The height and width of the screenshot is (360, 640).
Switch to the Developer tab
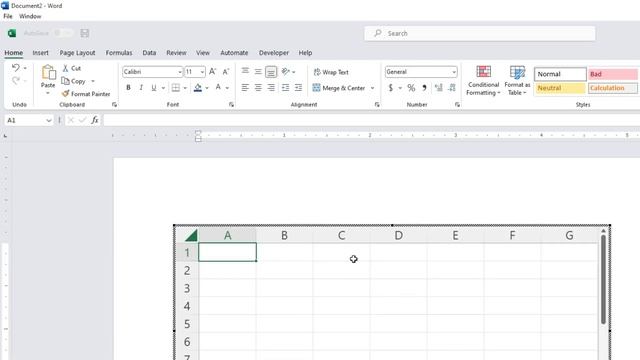click(x=273, y=53)
